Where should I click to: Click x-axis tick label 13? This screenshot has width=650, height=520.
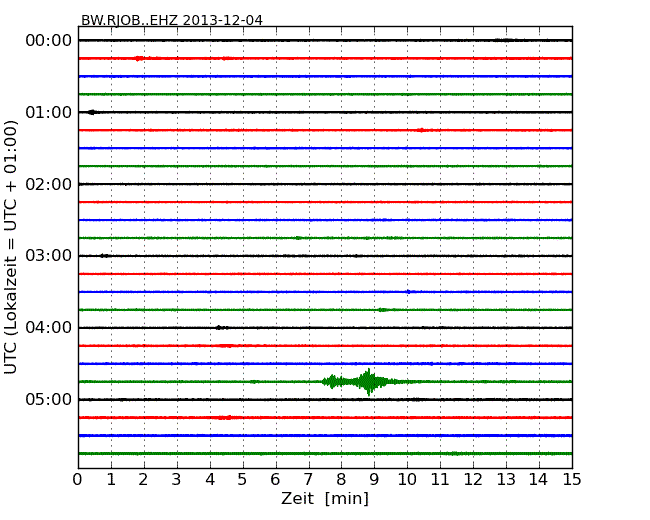[506, 480]
